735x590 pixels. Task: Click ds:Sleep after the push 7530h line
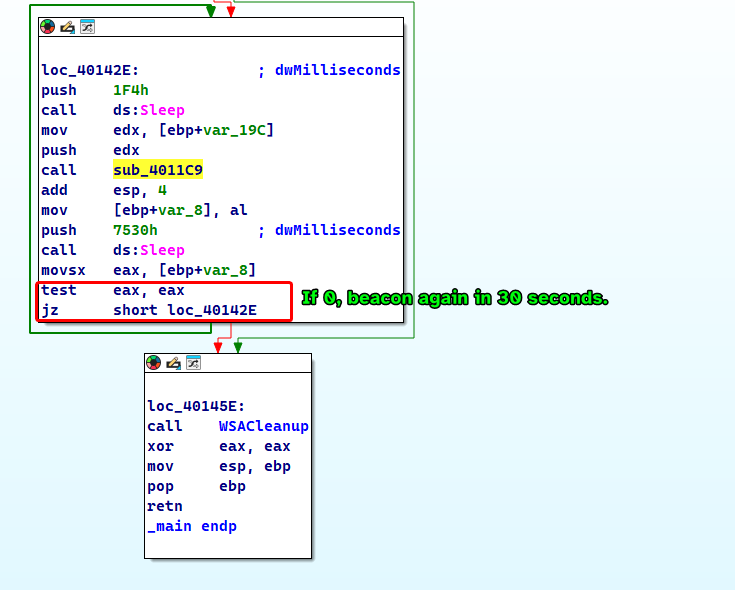coord(149,250)
